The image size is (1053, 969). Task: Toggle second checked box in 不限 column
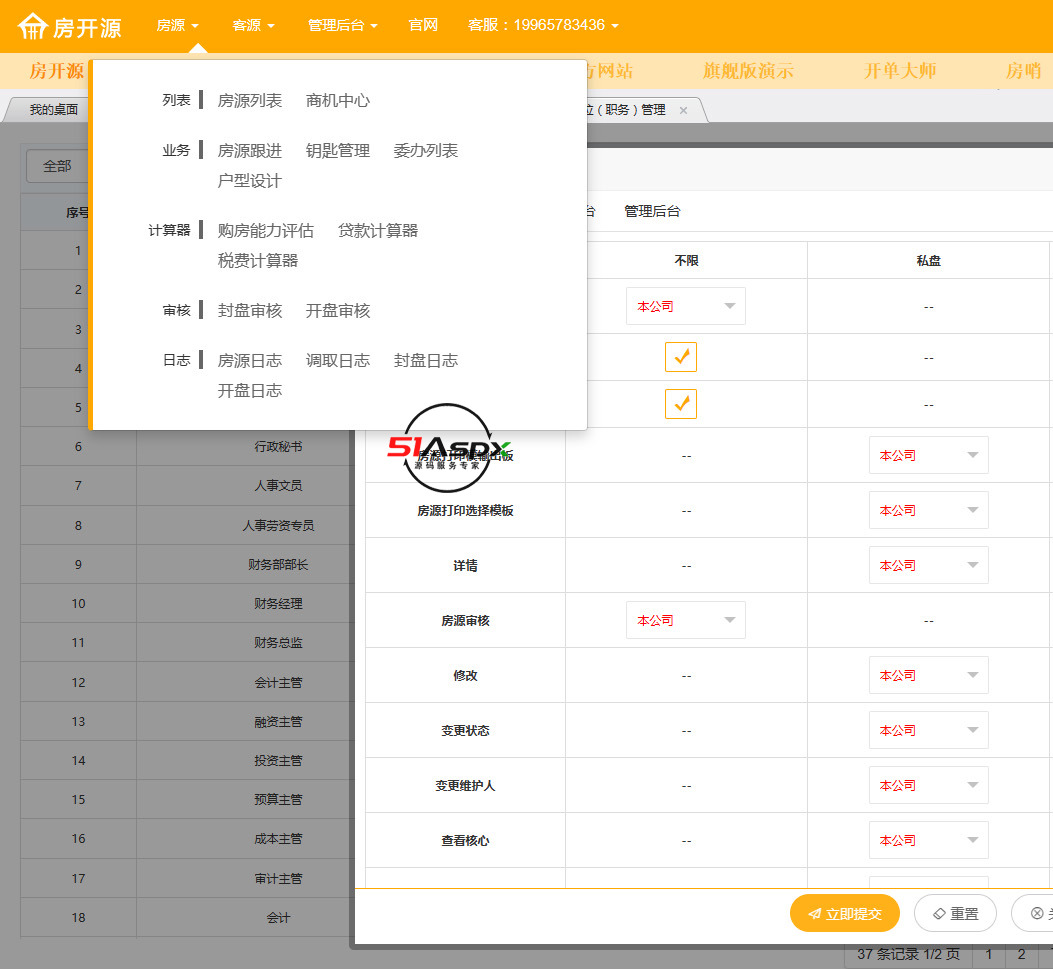[681, 404]
